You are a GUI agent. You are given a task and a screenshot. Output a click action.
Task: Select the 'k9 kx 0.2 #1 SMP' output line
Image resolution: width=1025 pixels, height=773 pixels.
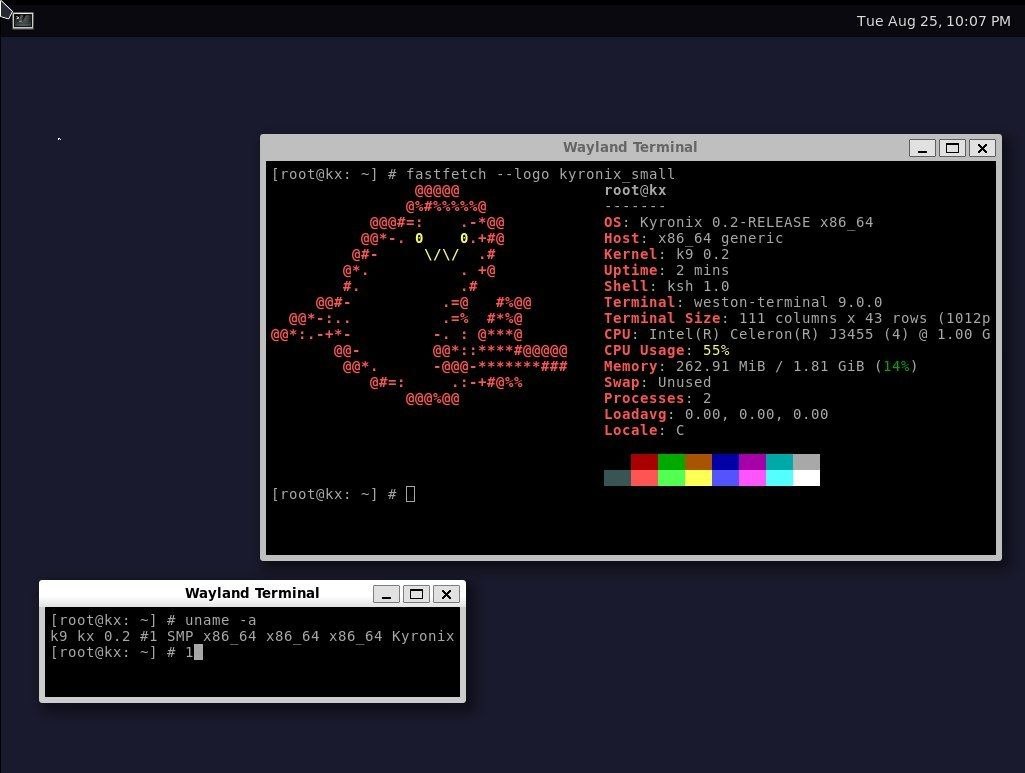tap(252, 636)
